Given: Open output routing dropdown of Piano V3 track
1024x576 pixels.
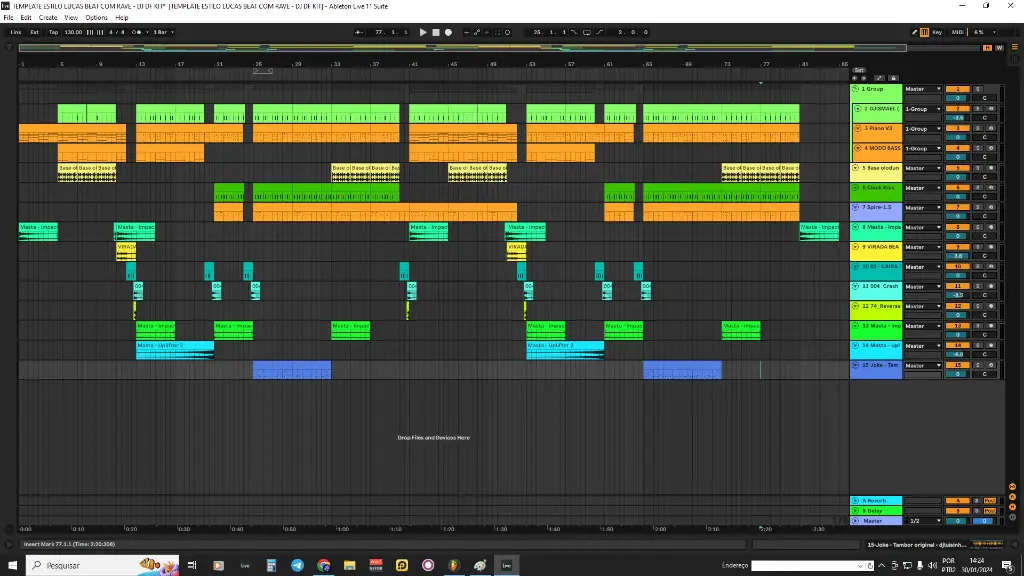Looking at the screenshot, I should click(x=923, y=129).
